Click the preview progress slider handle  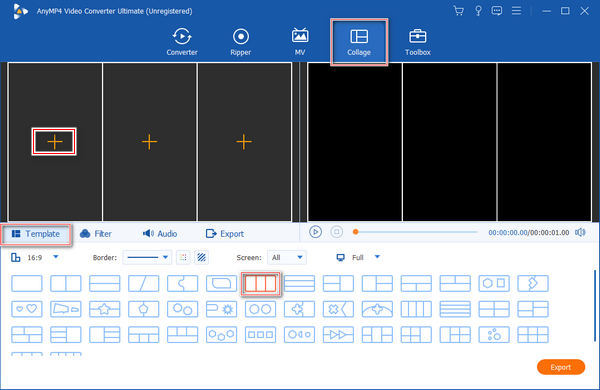(355, 232)
